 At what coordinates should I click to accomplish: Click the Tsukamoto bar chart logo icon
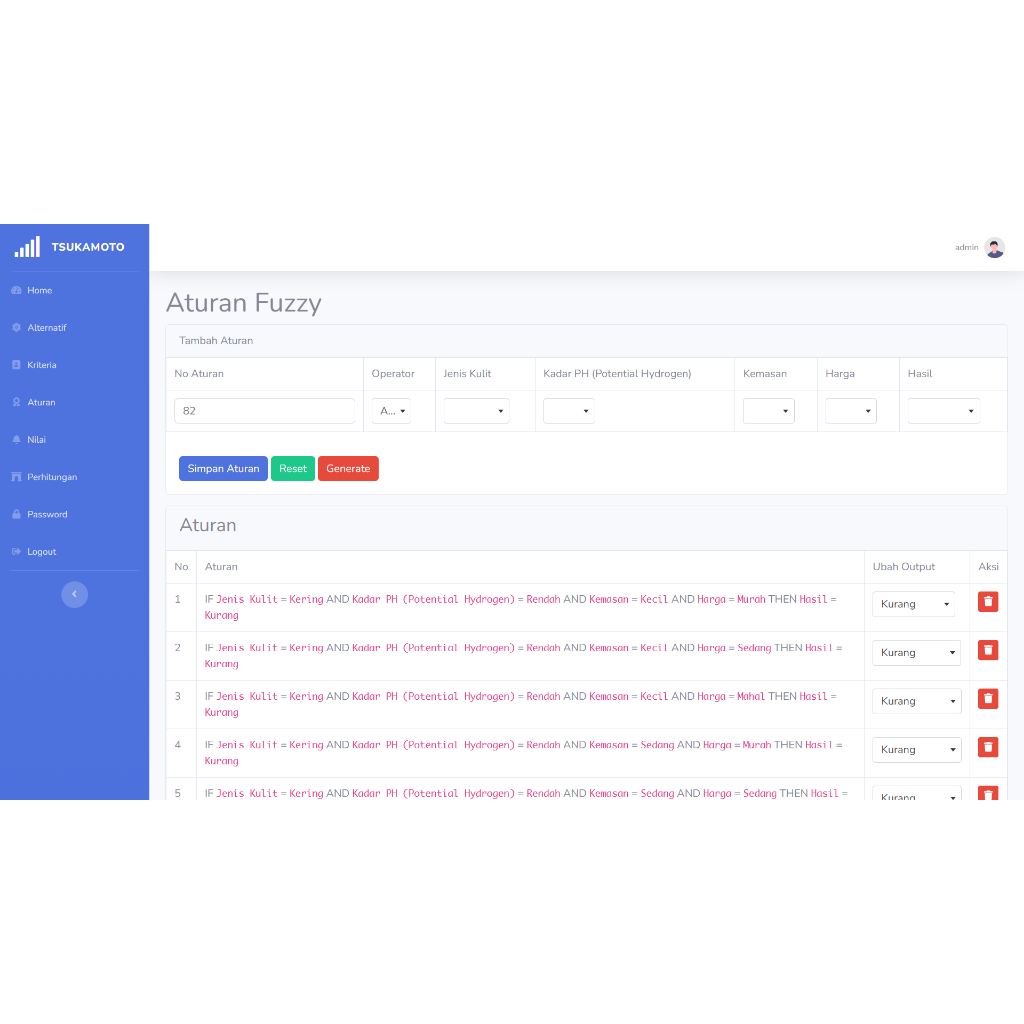coord(27,247)
